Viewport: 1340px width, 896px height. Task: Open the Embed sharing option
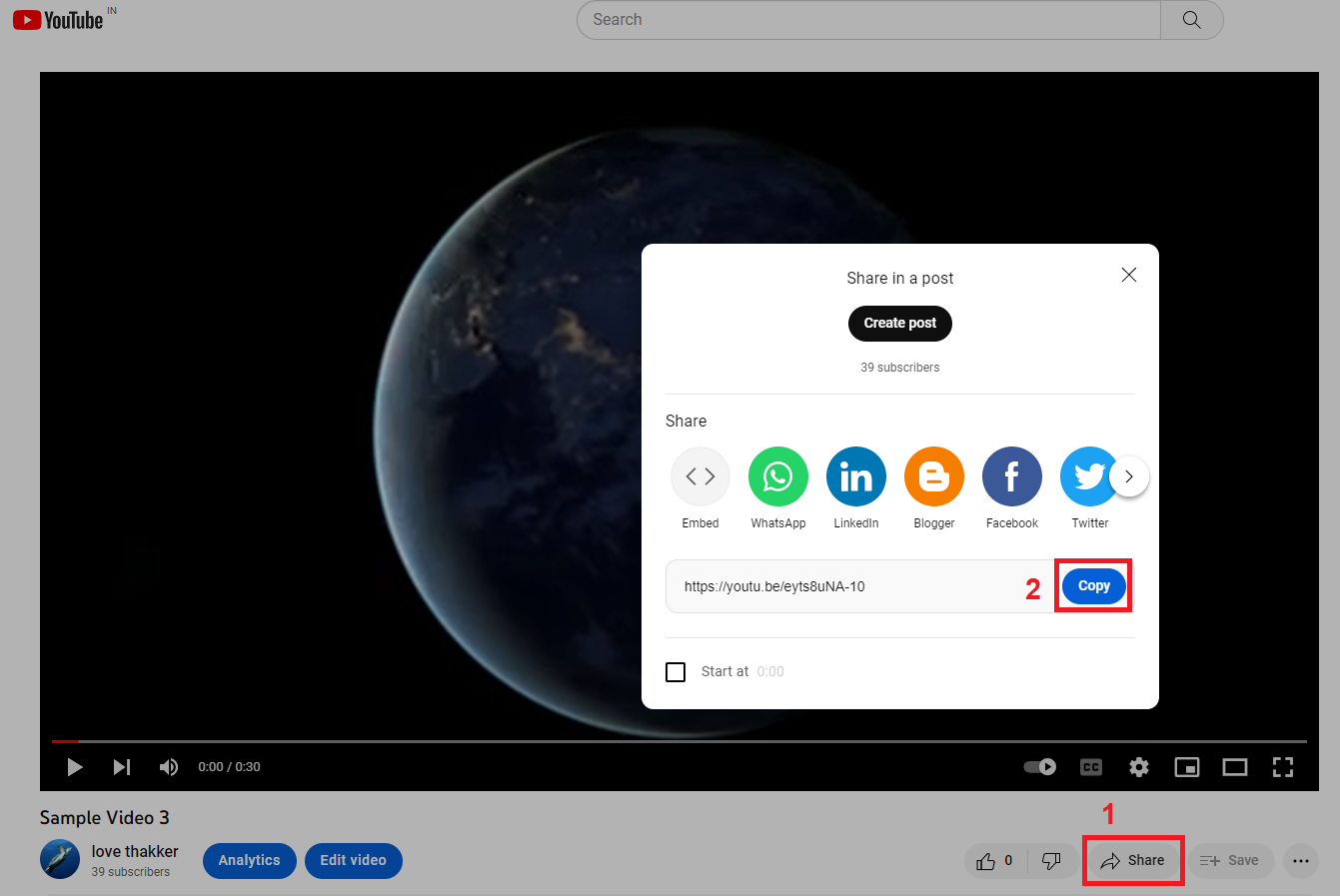coord(699,476)
